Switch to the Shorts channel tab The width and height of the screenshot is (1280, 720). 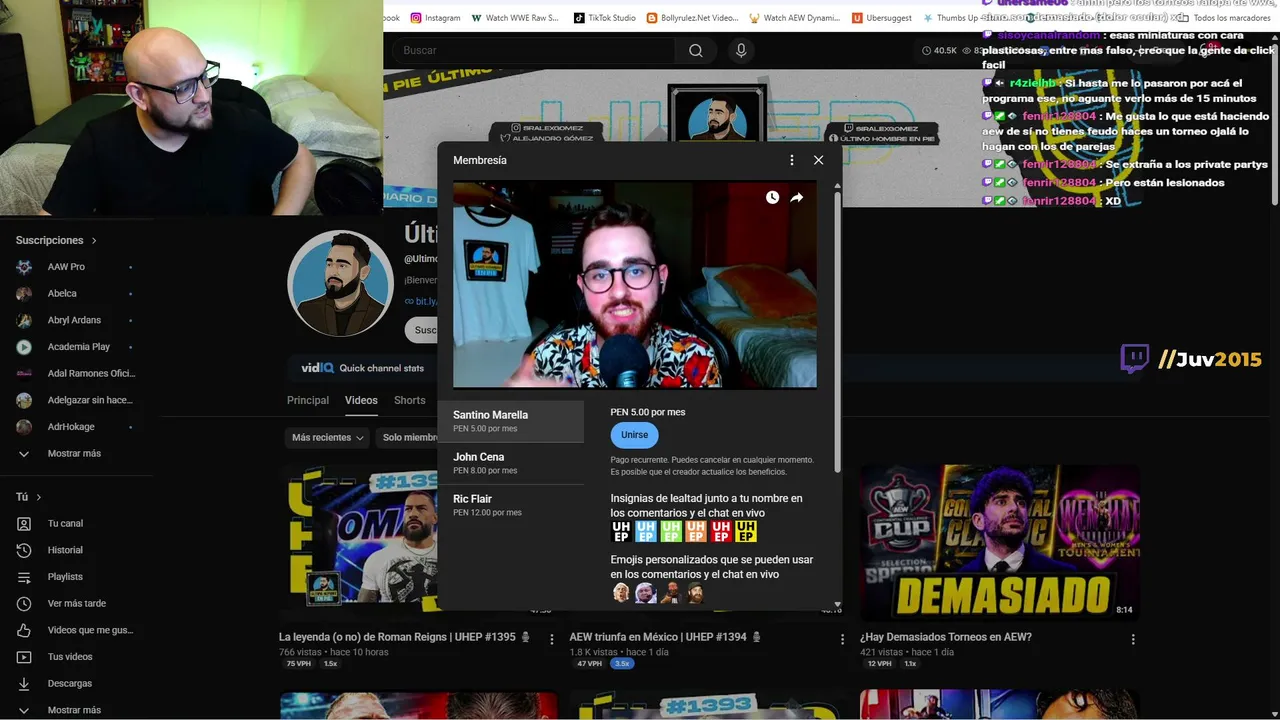pos(410,400)
